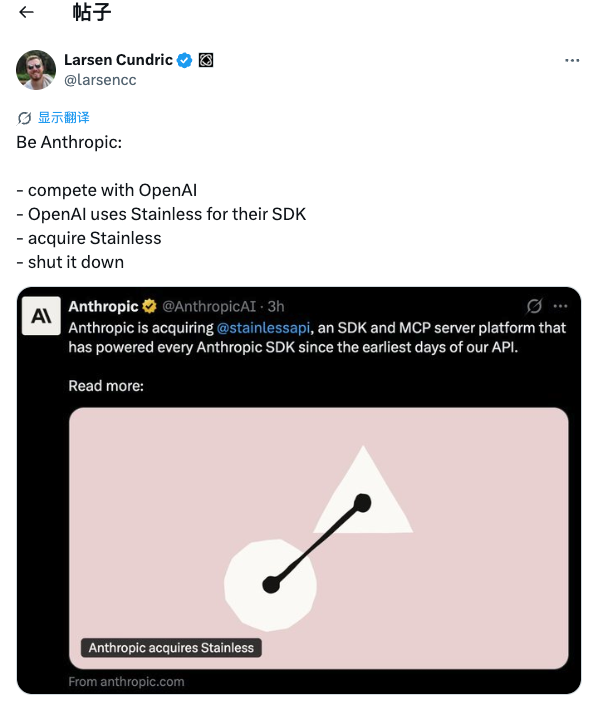The image size is (596, 706).
Task: Click the translate icon next to 显示翻译
Action: pyautogui.click(x=24, y=118)
